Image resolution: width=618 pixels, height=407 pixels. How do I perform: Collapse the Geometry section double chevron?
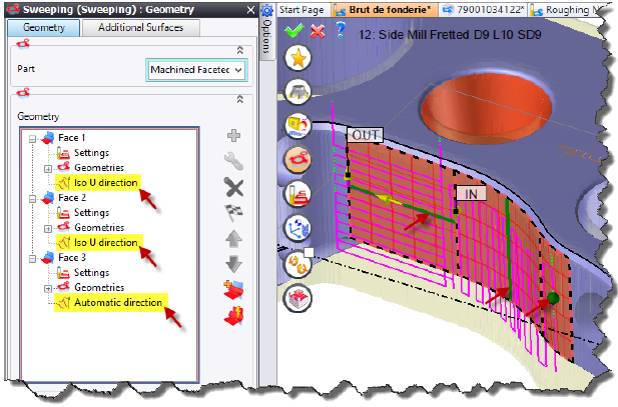click(239, 100)
